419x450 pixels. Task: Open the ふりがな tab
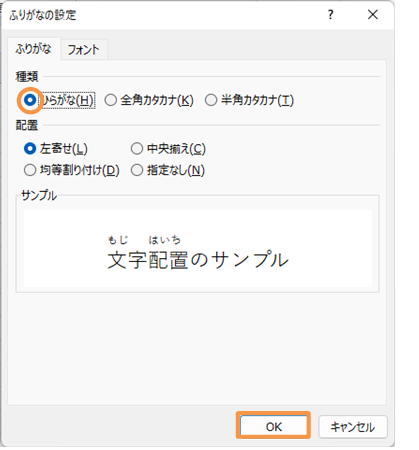34,49
